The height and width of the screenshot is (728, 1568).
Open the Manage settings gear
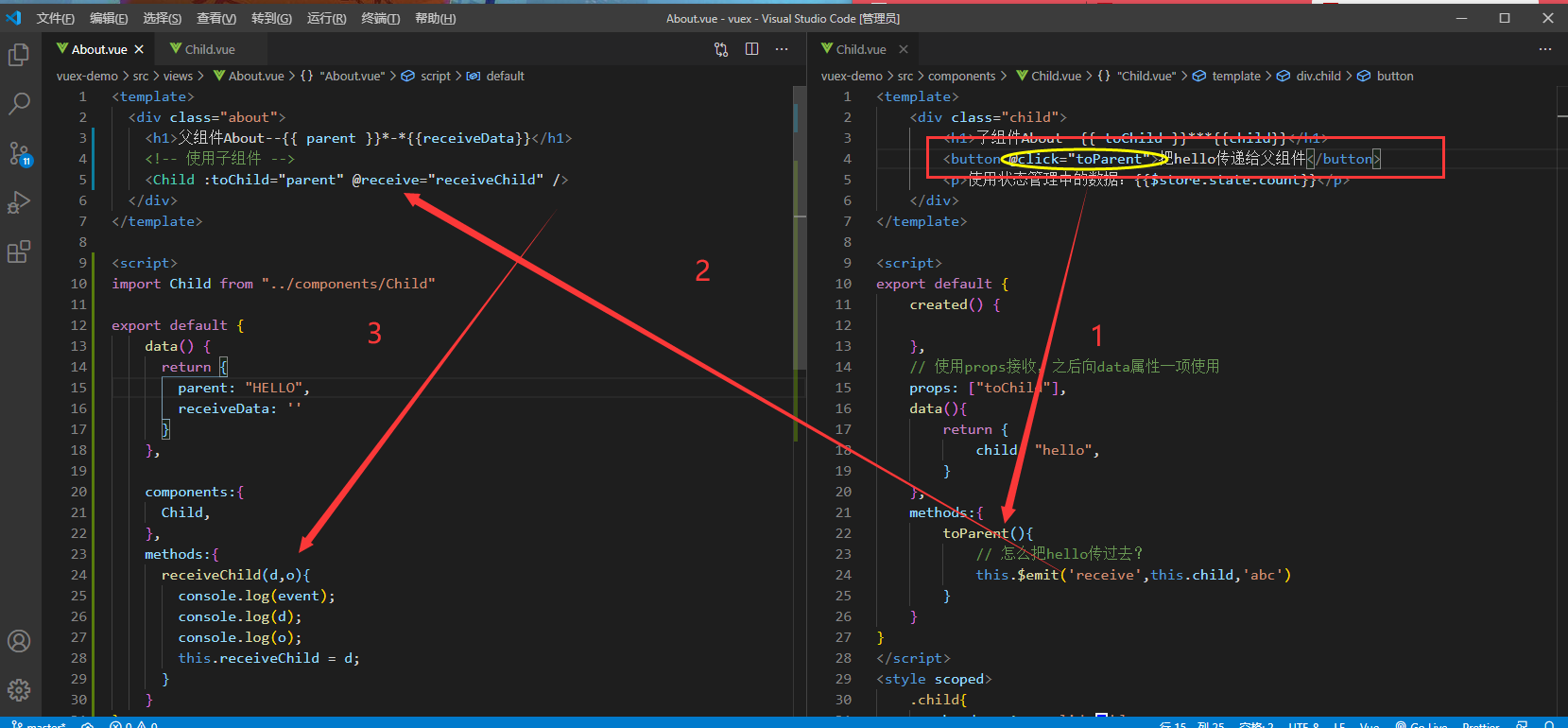19,690
